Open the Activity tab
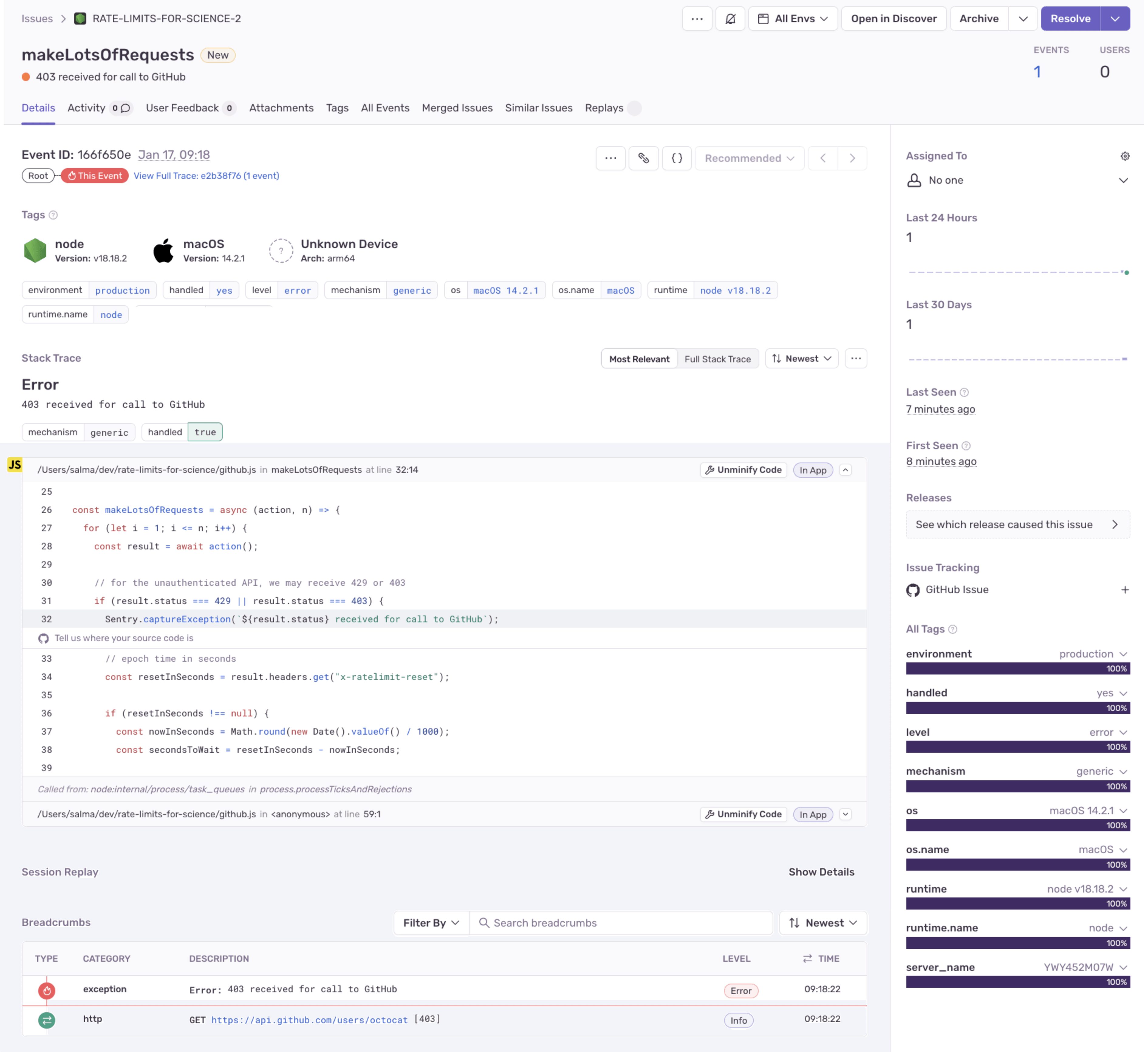 click(x=100, y=108)
